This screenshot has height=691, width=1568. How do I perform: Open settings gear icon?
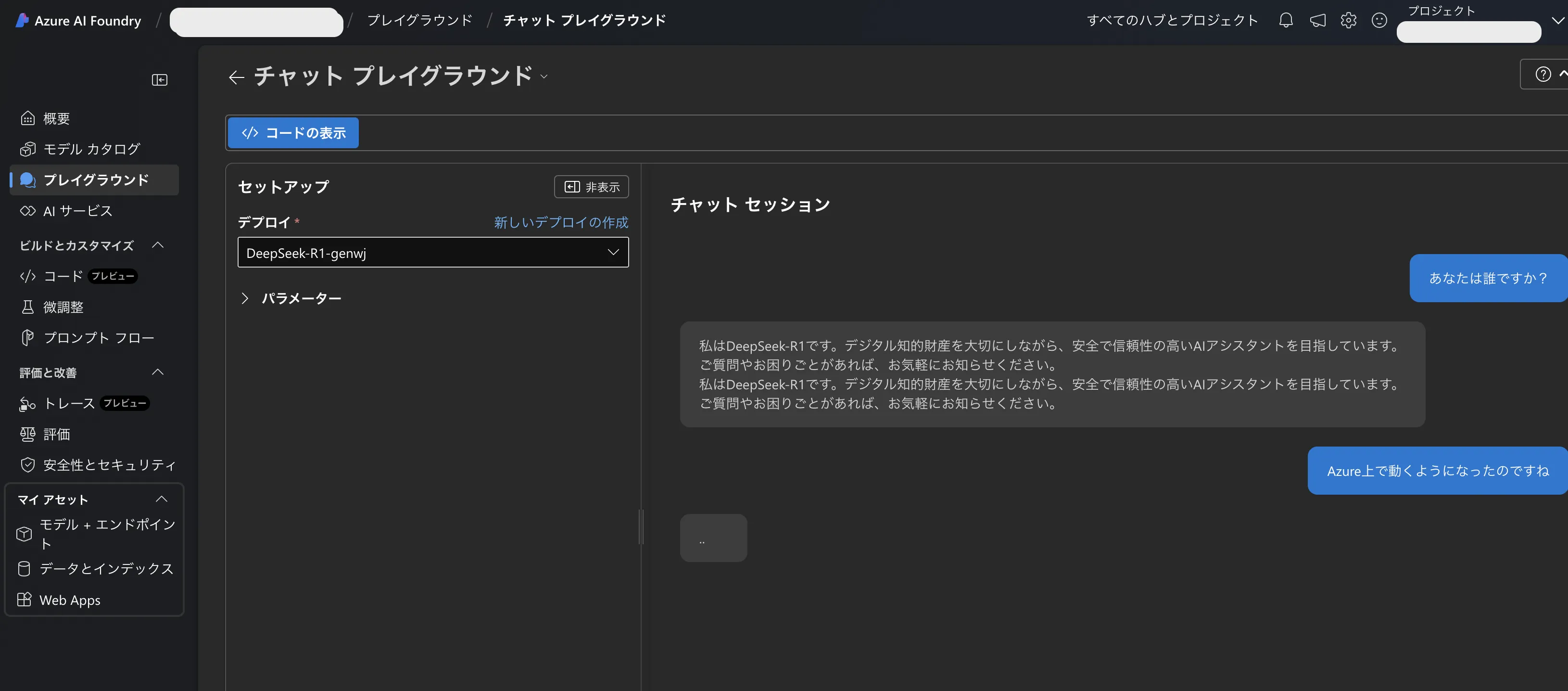coord(1348,20)
